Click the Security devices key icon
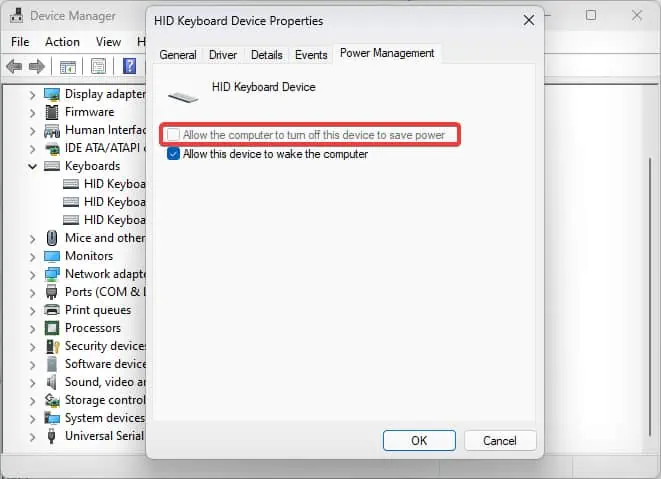This screenshot has height=479, width=661. [x=52, y=346]
